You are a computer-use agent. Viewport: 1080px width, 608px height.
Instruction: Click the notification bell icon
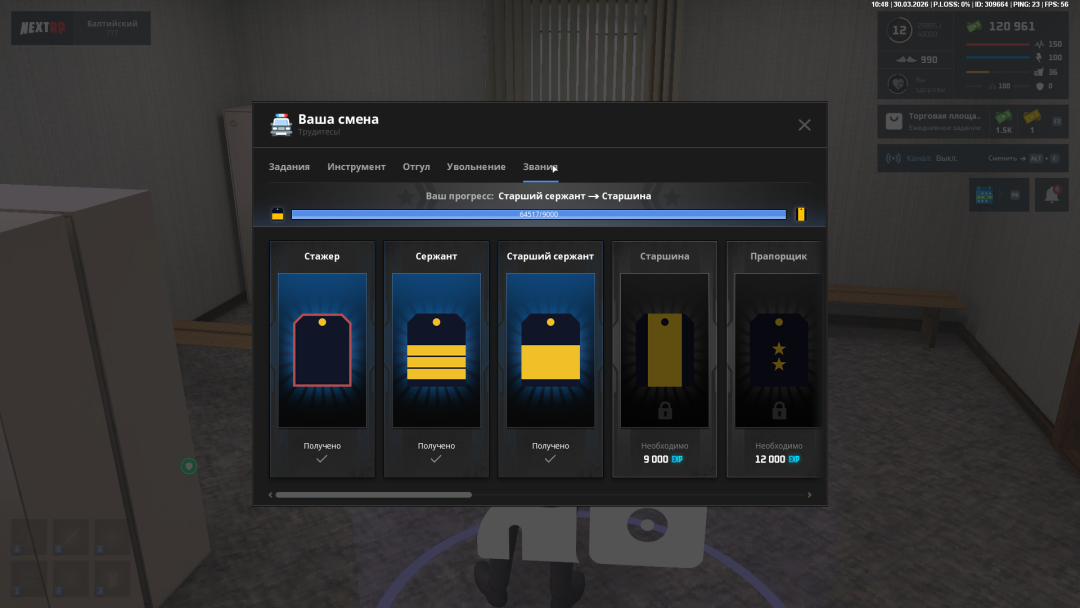(x=1052, y=196)
